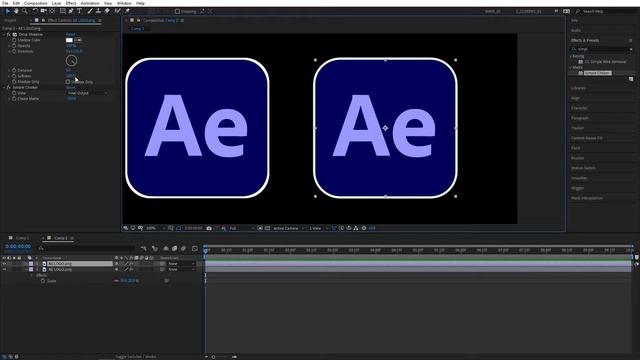The width and height of the screenshot is (640, 360).
Task: Toggle the Simple Choker fx switch
Action: 8,87
